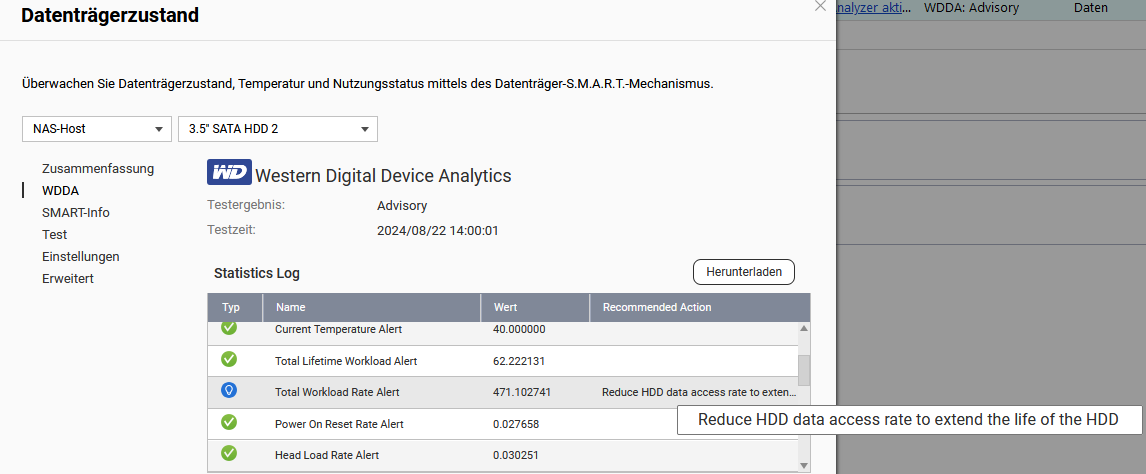Image resolution: width=1146 pixels, height=474 pixels.
Task: Click green check icon for Current Temperature Alert
Action: (x=229, y=328)
